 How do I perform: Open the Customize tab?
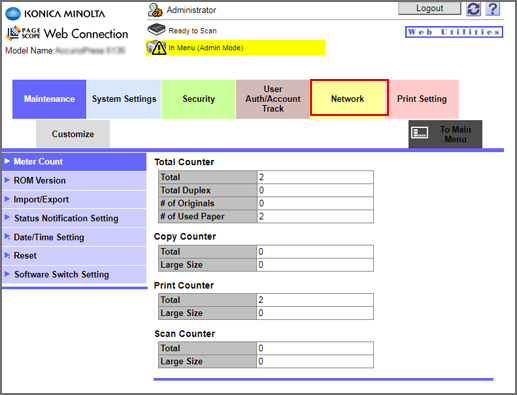point(73,134)
